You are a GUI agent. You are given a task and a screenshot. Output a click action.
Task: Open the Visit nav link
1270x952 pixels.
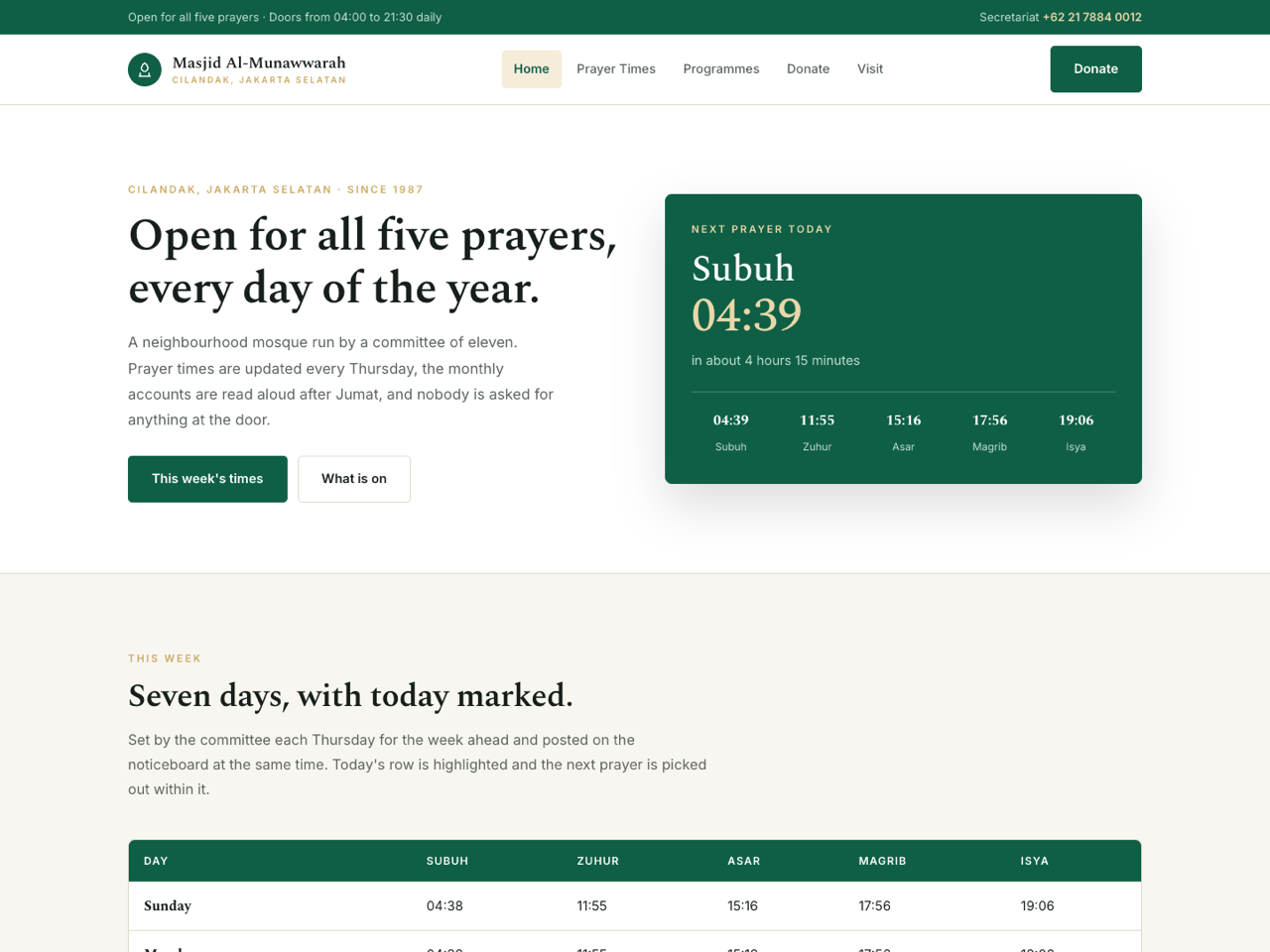point(870,69)
